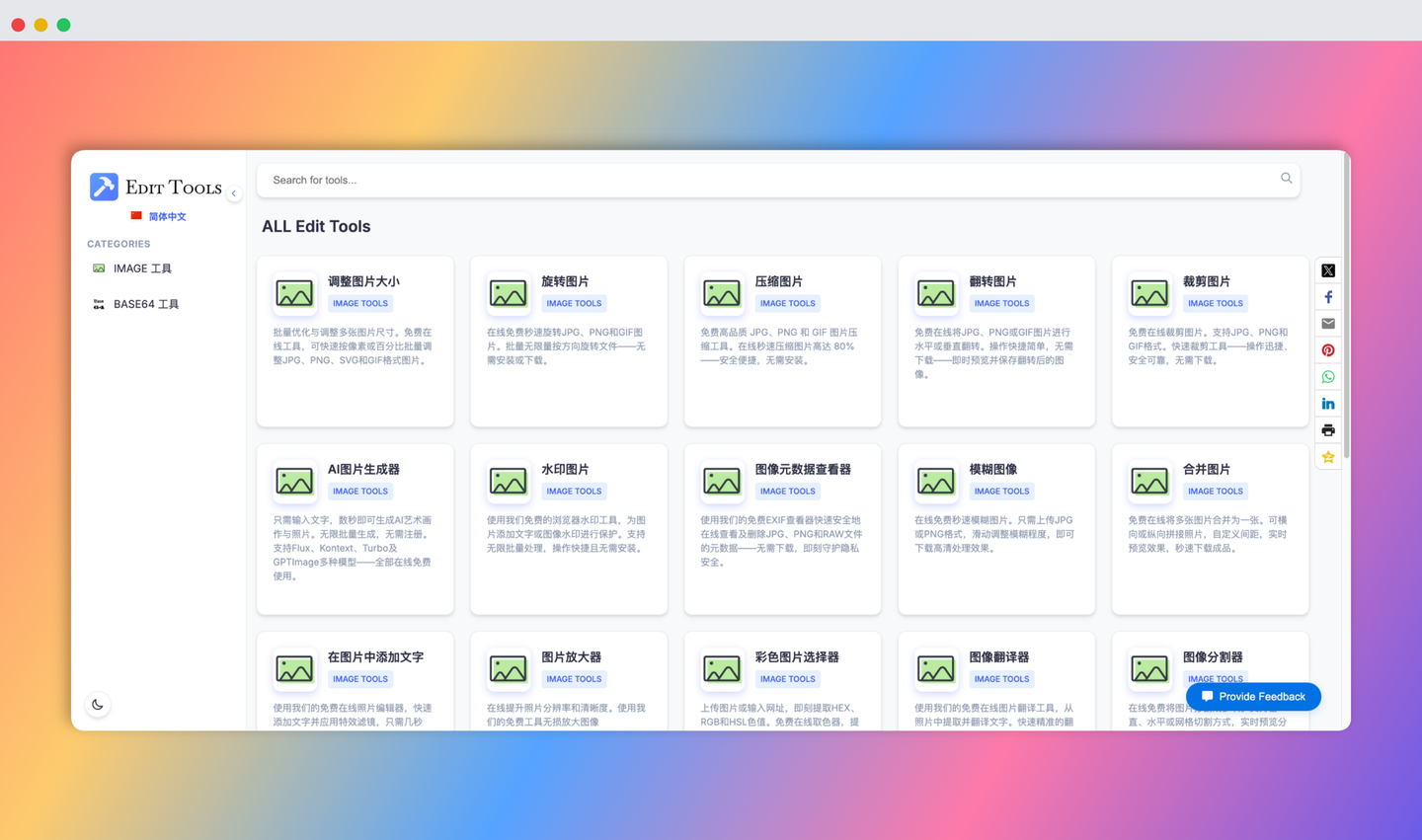Click IMAGE TOOLS tag on 模糊图像 card
Screen dimensions: 1422x840
(x=1001, y=491)
